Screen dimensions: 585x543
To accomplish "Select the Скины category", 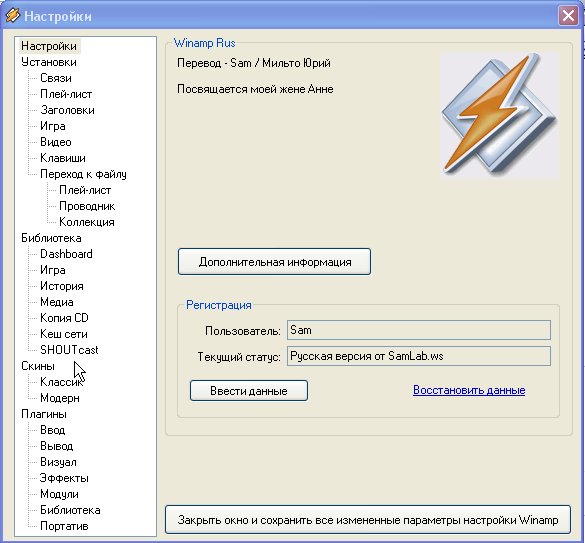I will pyautogui.click(x=38, y=366).
